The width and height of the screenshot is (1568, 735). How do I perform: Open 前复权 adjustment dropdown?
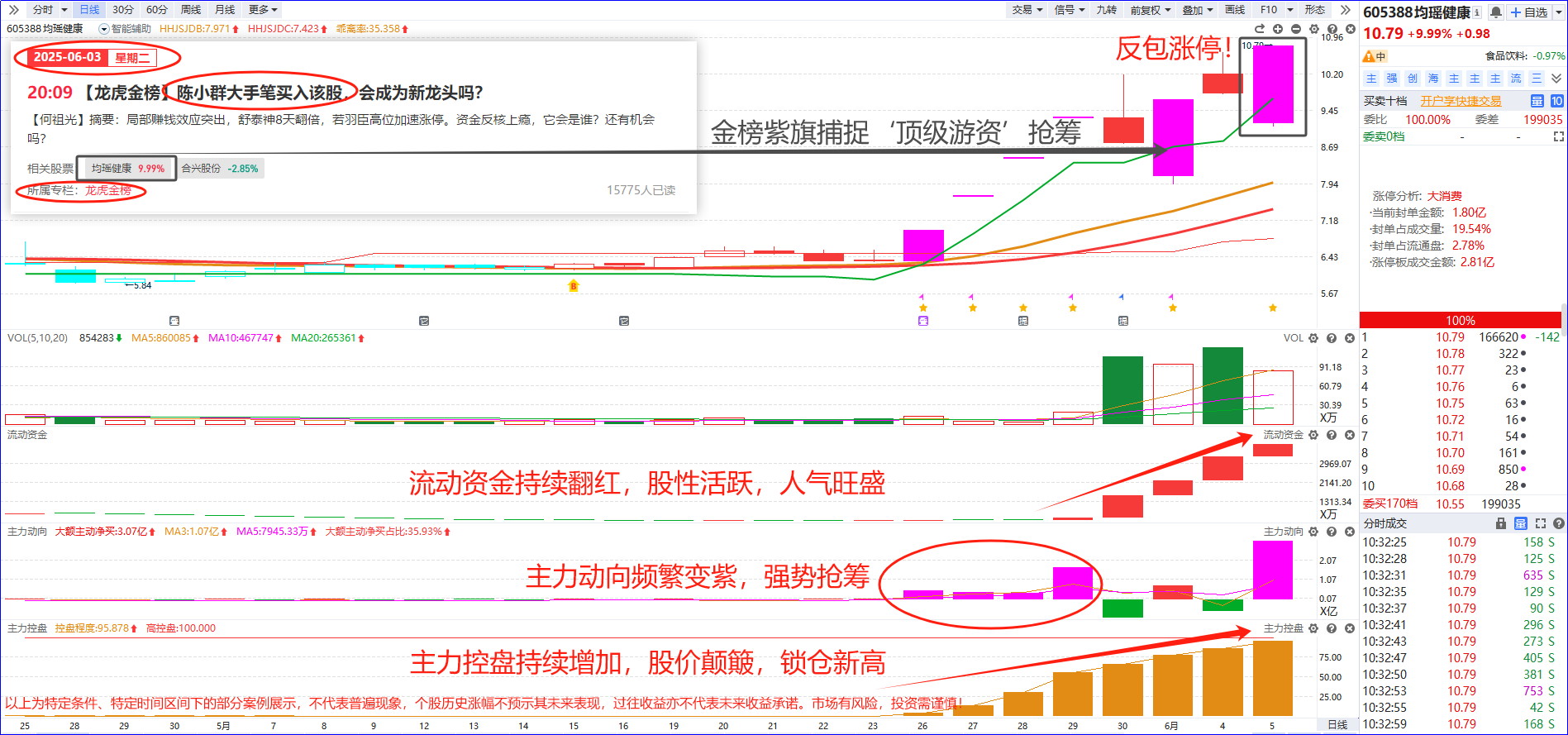pyautogui.click(x=1151, y=10)
